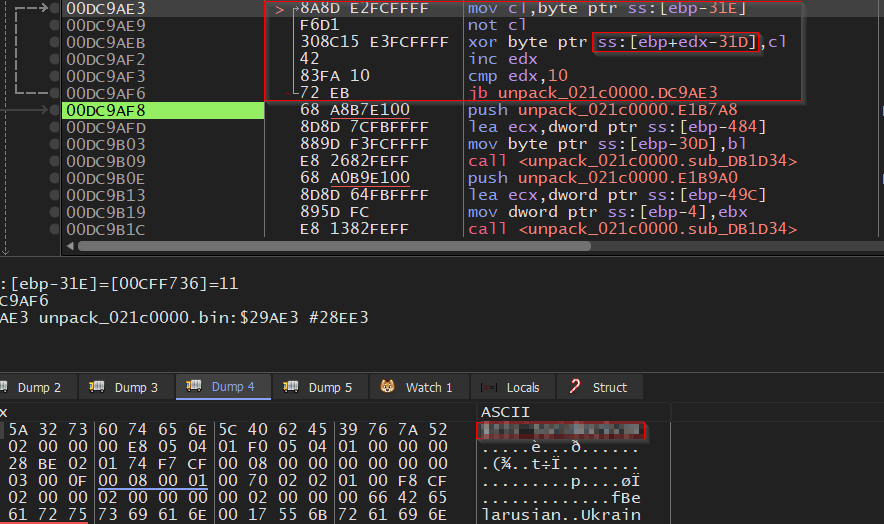
Task: Toggle breakpoint bullet at address 00DC9AEB
Action: click(54, 42)
